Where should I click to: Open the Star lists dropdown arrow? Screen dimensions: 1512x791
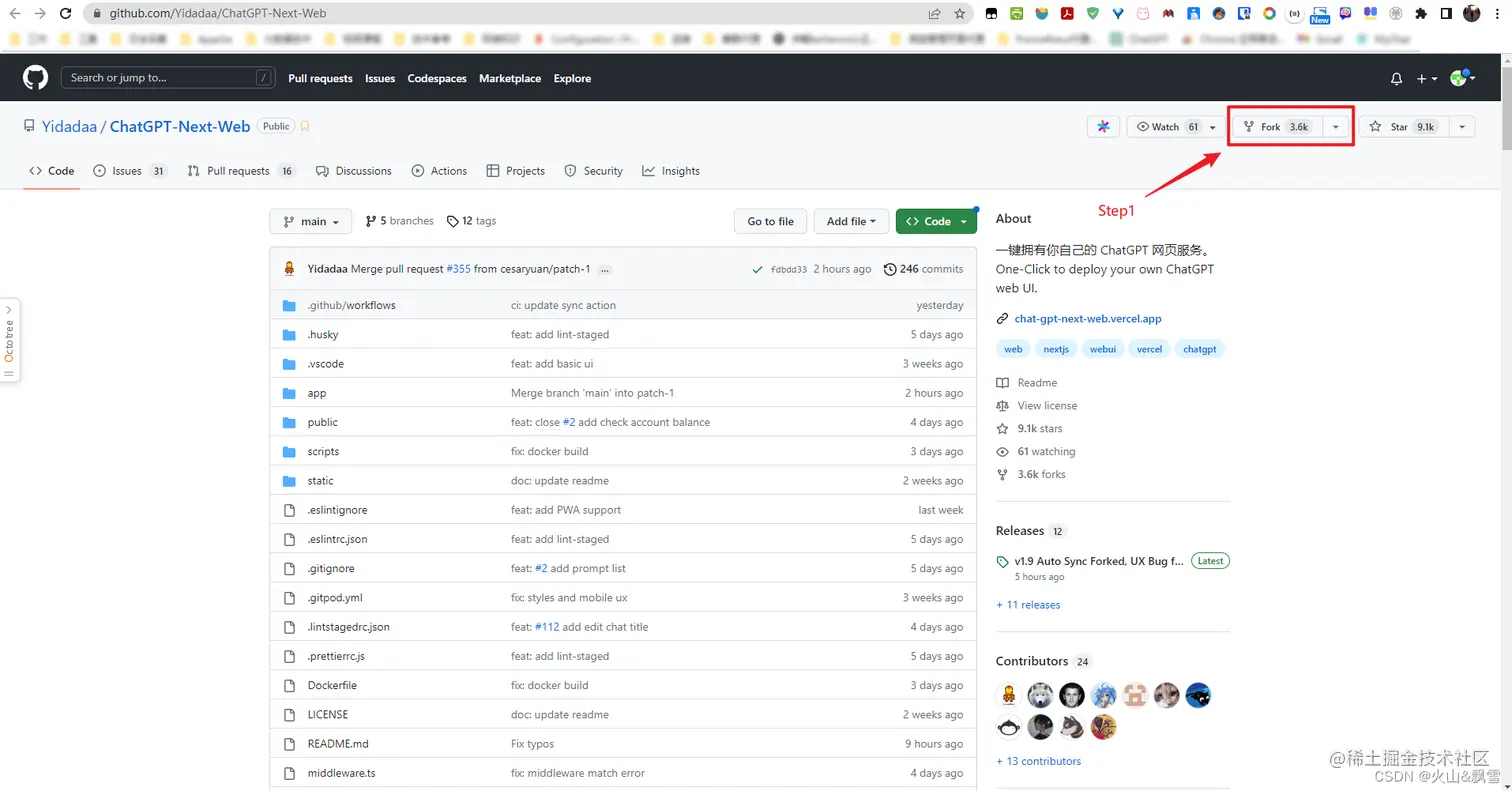point(1462,127)
